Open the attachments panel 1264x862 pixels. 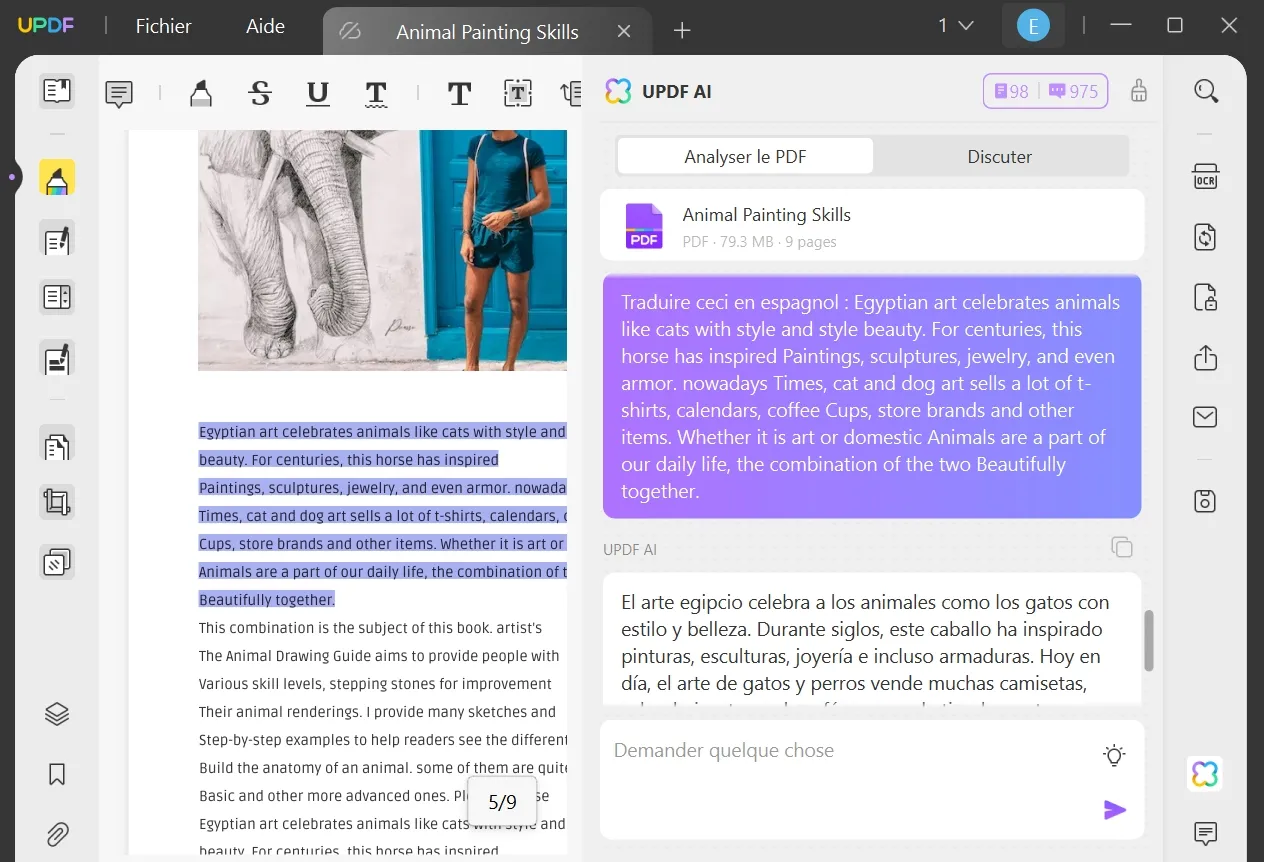pyautogui.click(x=57, y=834)
